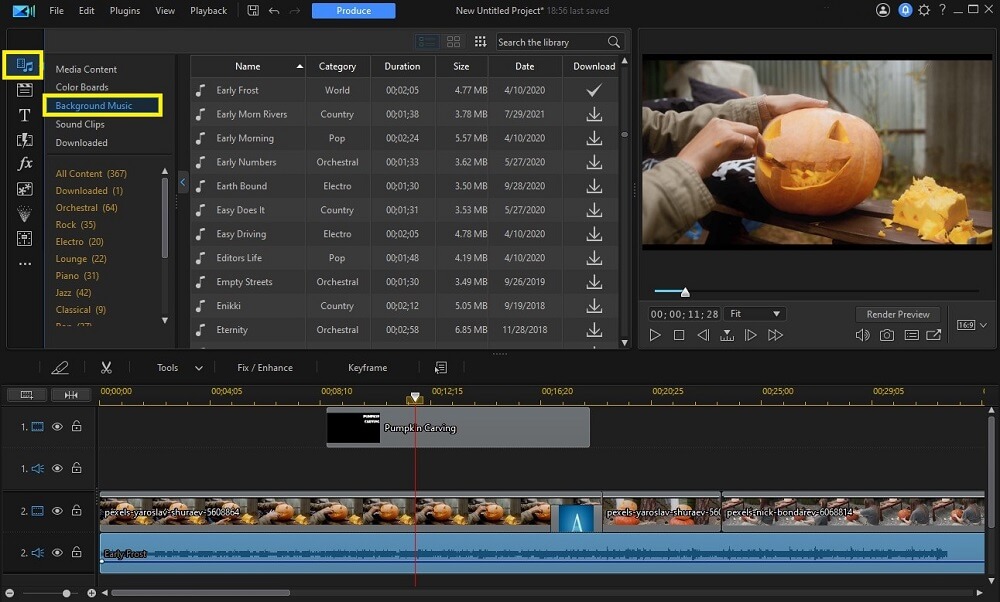Switch library to details list view
Screen dimensions: 1000x602
(427, 42)
